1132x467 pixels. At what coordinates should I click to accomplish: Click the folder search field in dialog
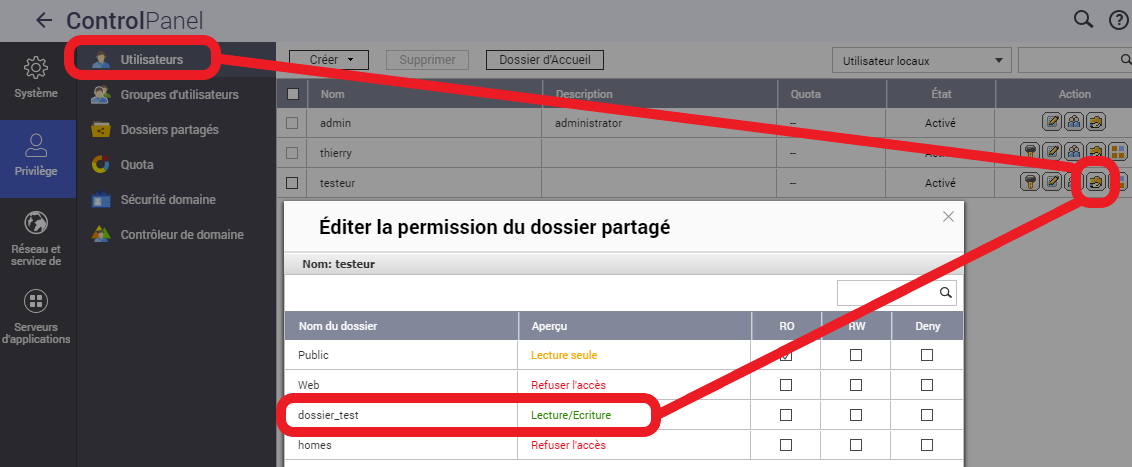(x=886, y=293)
